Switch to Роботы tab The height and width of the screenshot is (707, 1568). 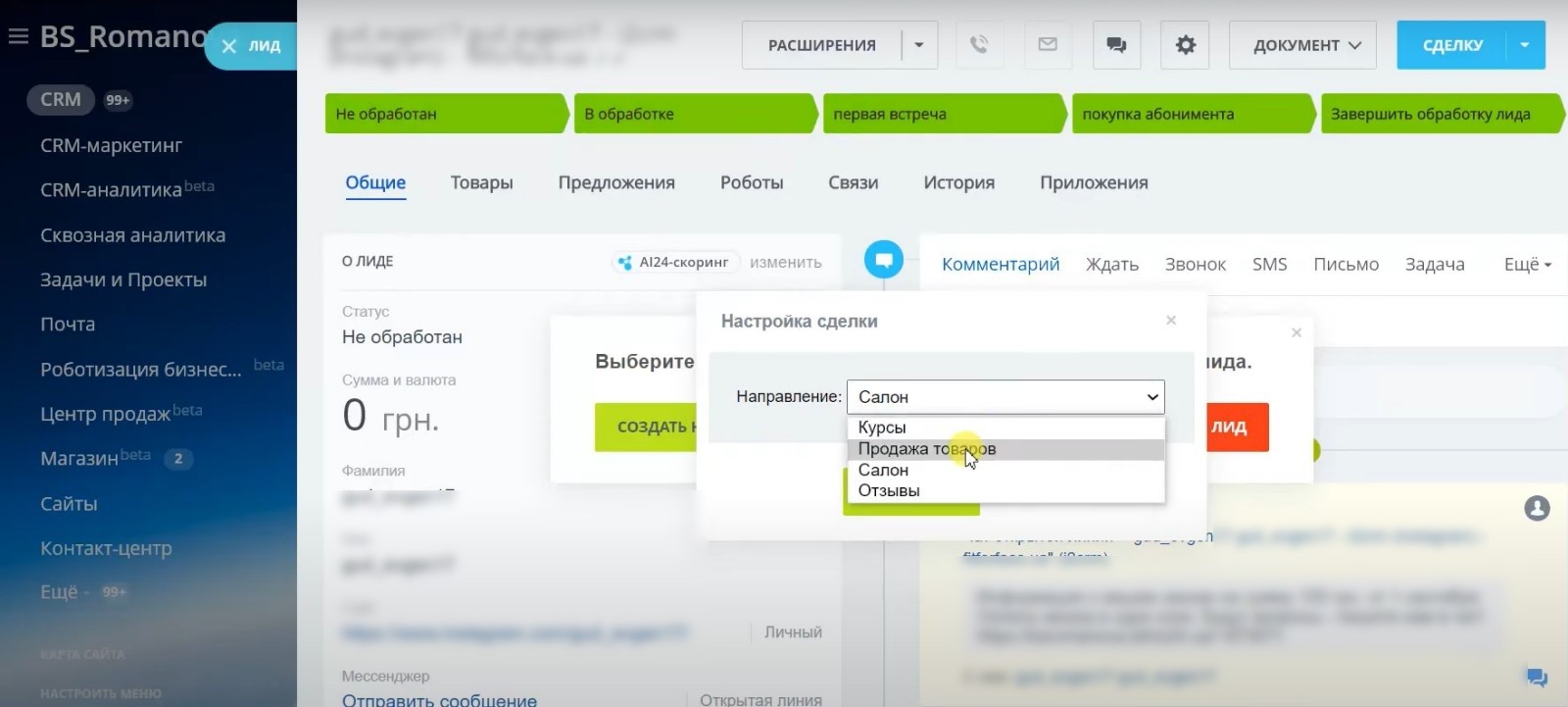point(752,182)
